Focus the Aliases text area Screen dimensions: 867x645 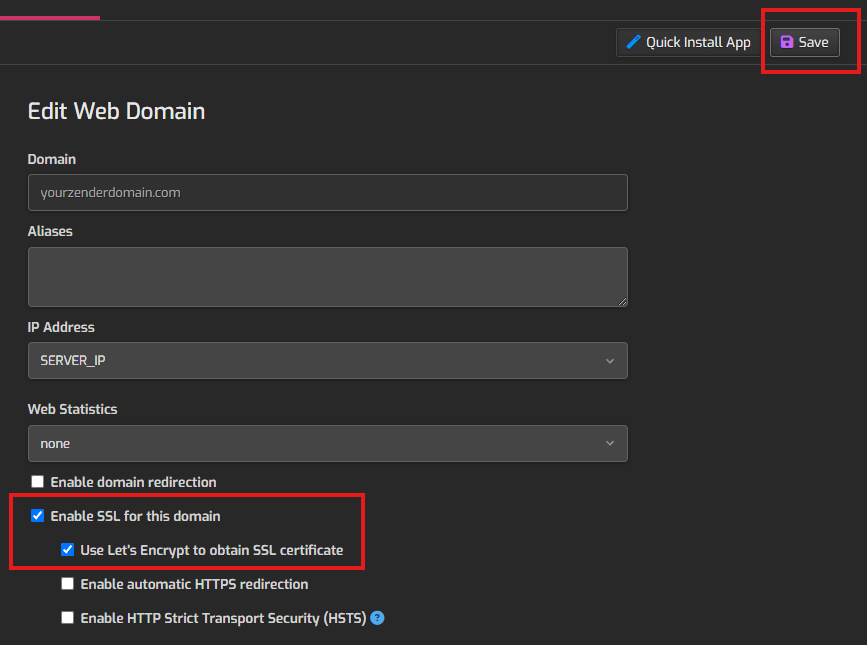pyautogui.click(x=327, y=277)
